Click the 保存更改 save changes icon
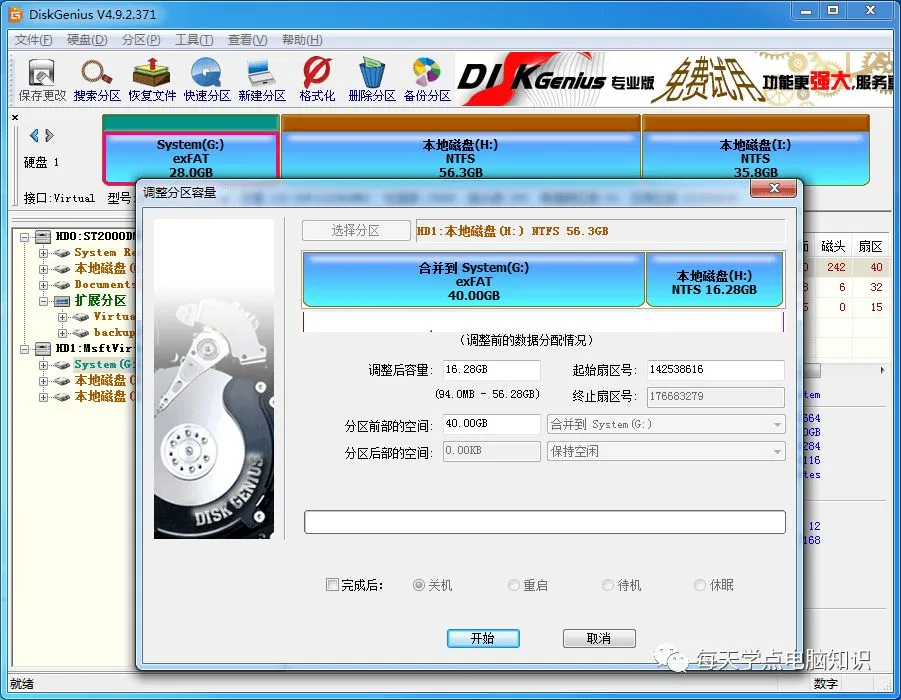 click(x=42, y=80)
